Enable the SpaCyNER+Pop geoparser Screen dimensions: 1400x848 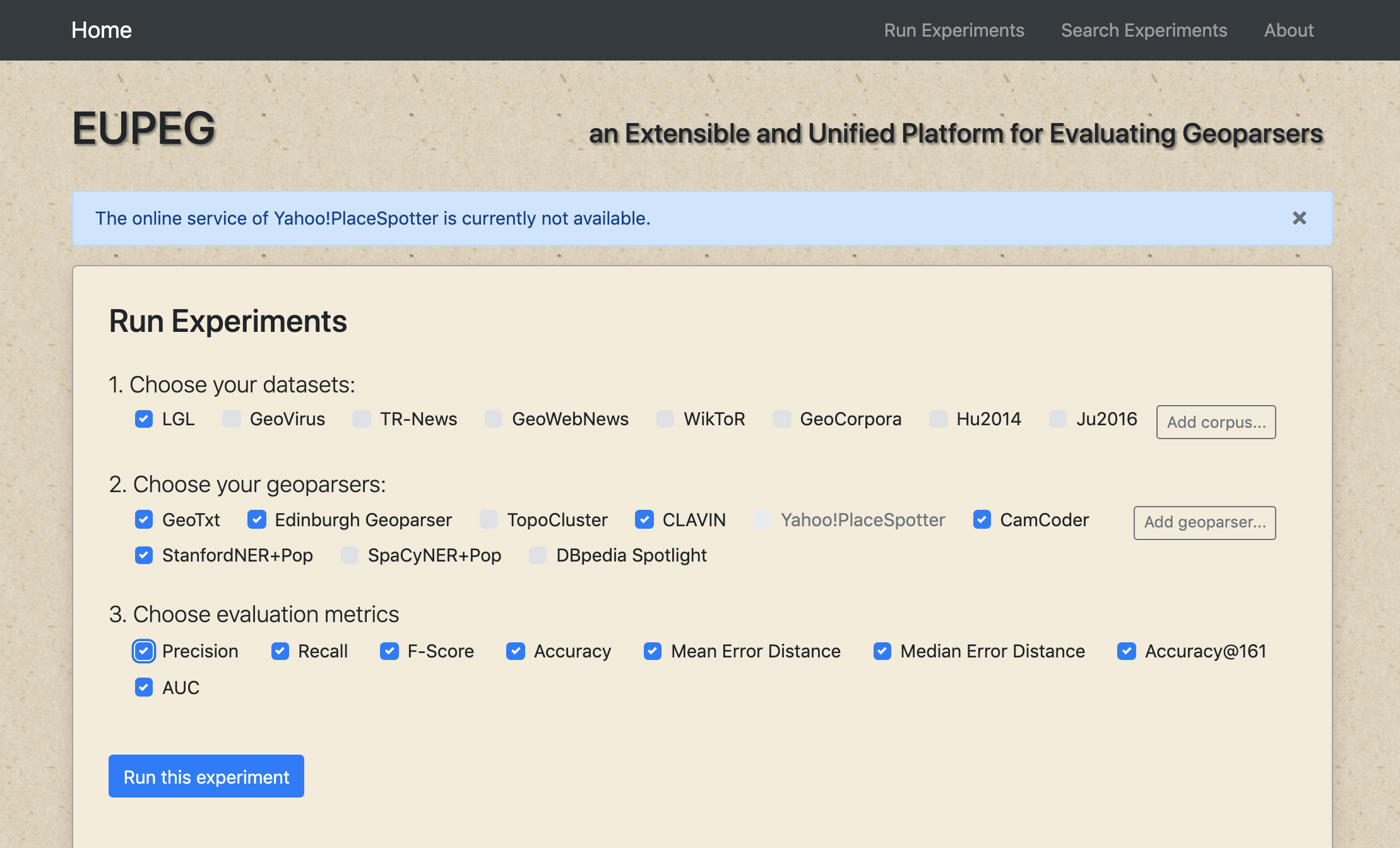pyautogui.click(x=350, y=555)
